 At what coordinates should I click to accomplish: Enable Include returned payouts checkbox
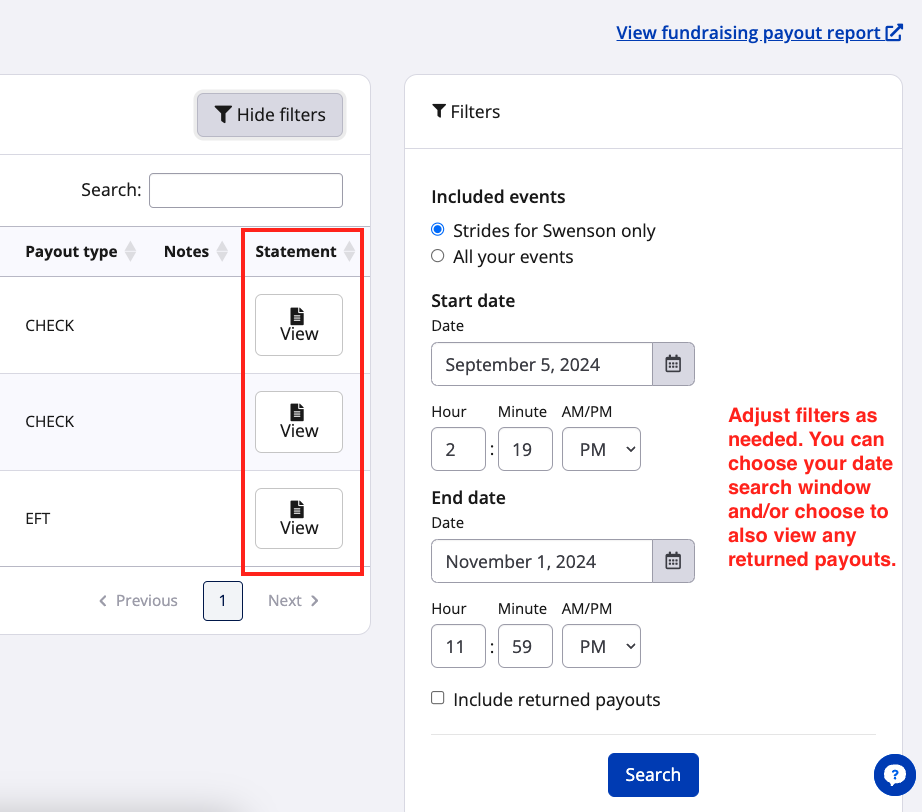(438, 698)
